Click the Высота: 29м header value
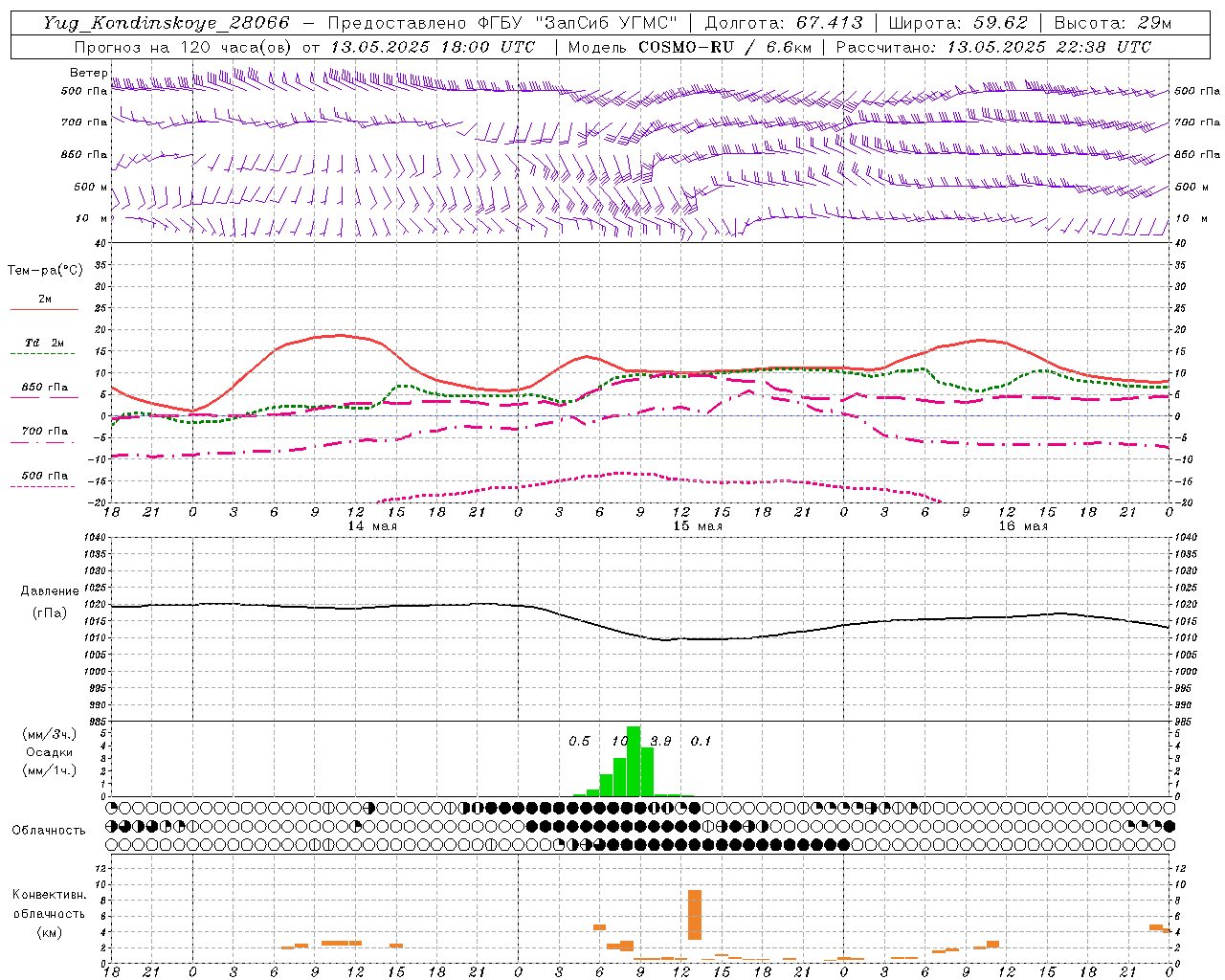 (1112, 23)
